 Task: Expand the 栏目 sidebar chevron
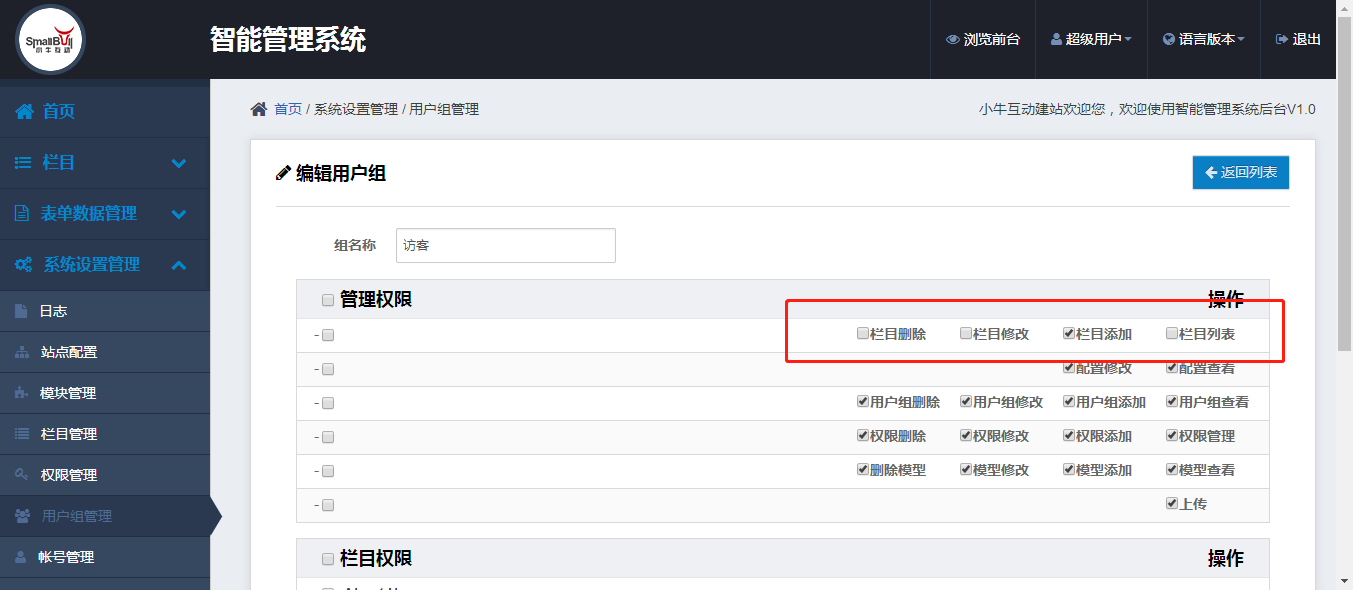[179, 163]
